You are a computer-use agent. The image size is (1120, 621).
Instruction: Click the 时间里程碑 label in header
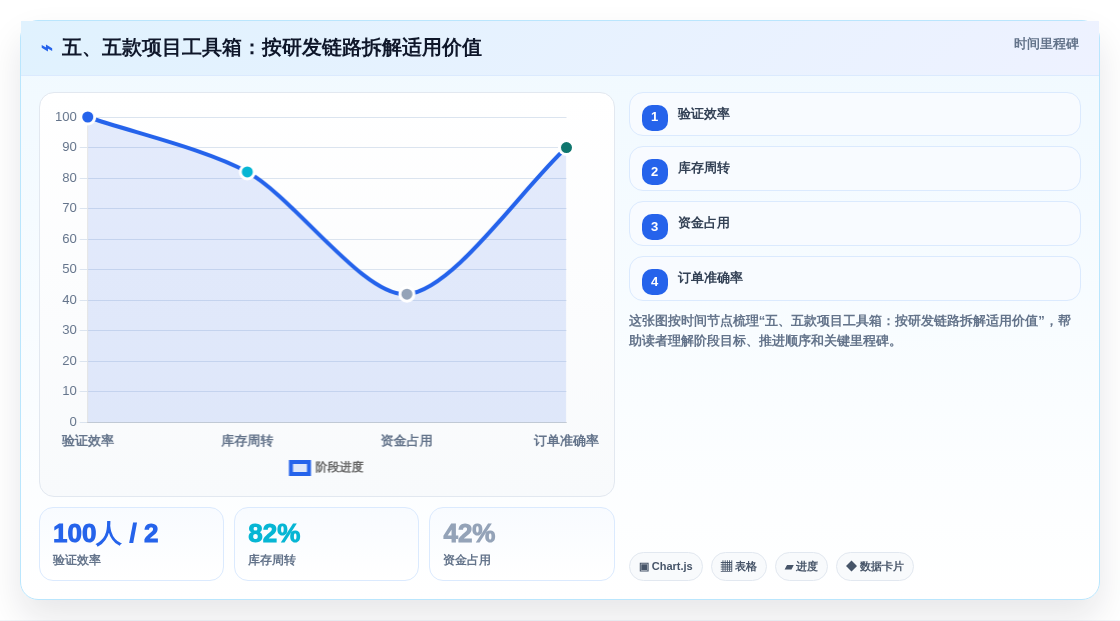1046,44
